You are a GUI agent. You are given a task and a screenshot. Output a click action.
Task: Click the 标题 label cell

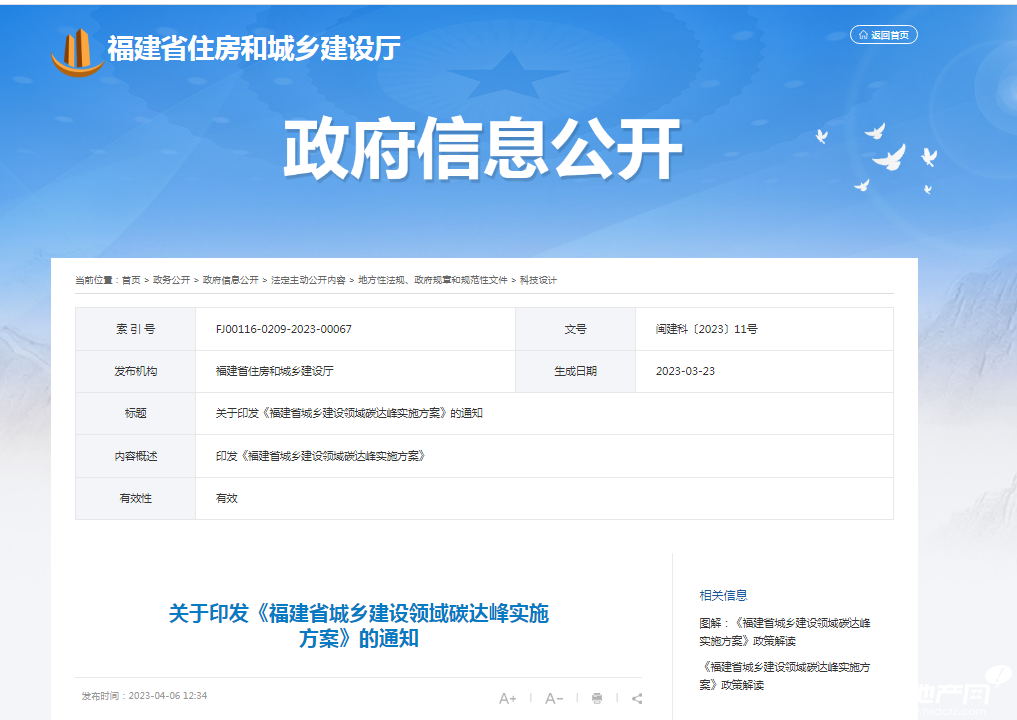(136, 413)
